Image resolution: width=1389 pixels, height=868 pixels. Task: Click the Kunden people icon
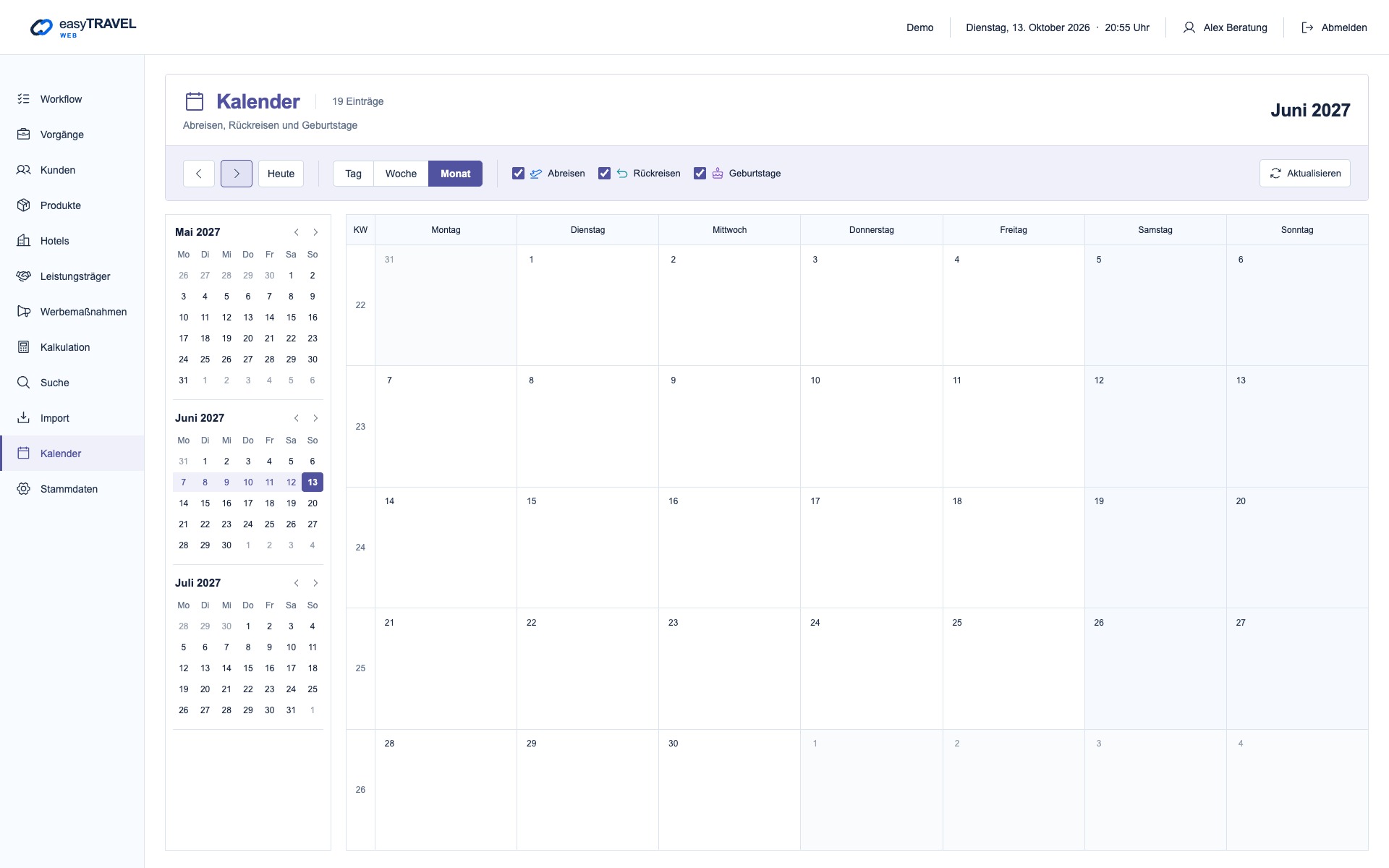24,170
